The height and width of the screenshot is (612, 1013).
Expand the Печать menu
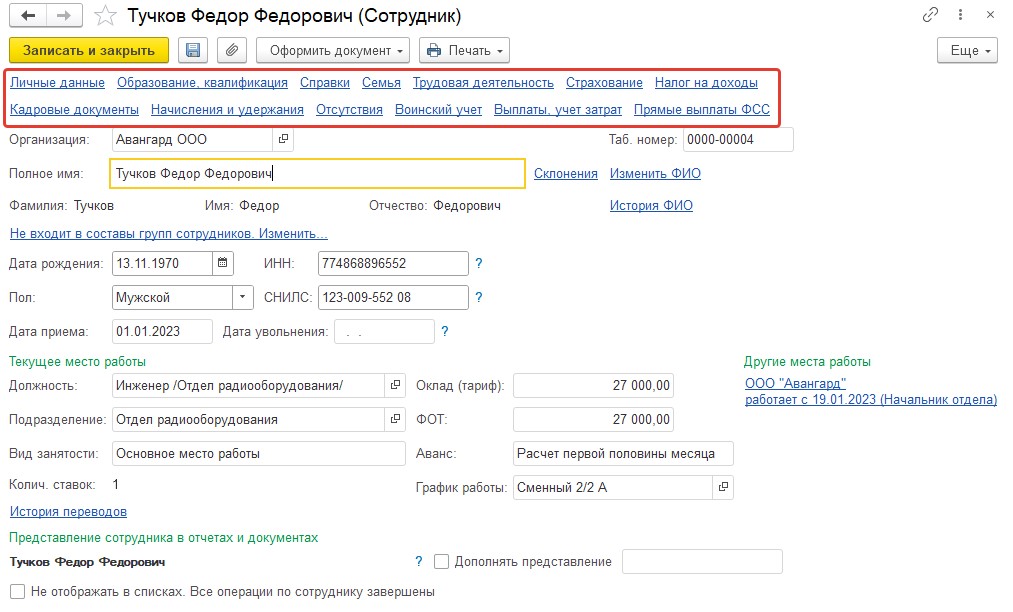pyautogui.click(x=465, y=50)
